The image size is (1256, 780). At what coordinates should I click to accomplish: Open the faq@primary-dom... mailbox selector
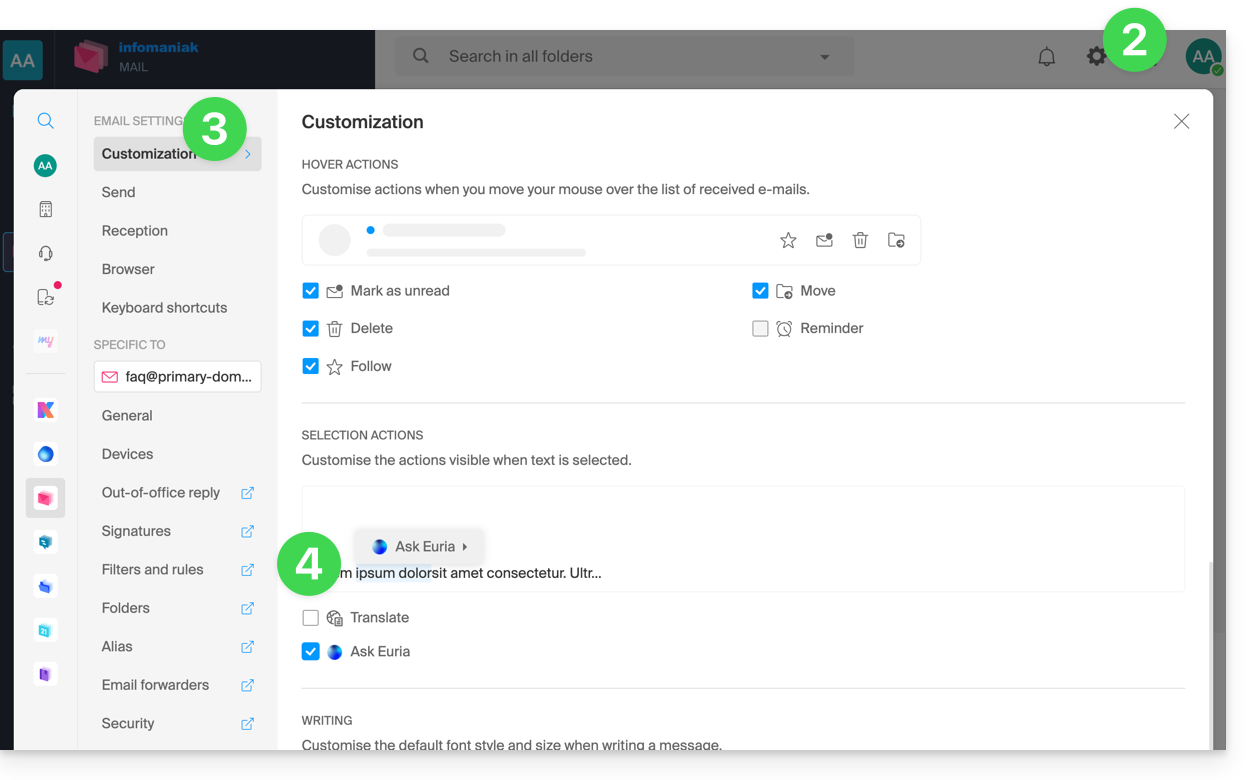click(x=177, y=377)
